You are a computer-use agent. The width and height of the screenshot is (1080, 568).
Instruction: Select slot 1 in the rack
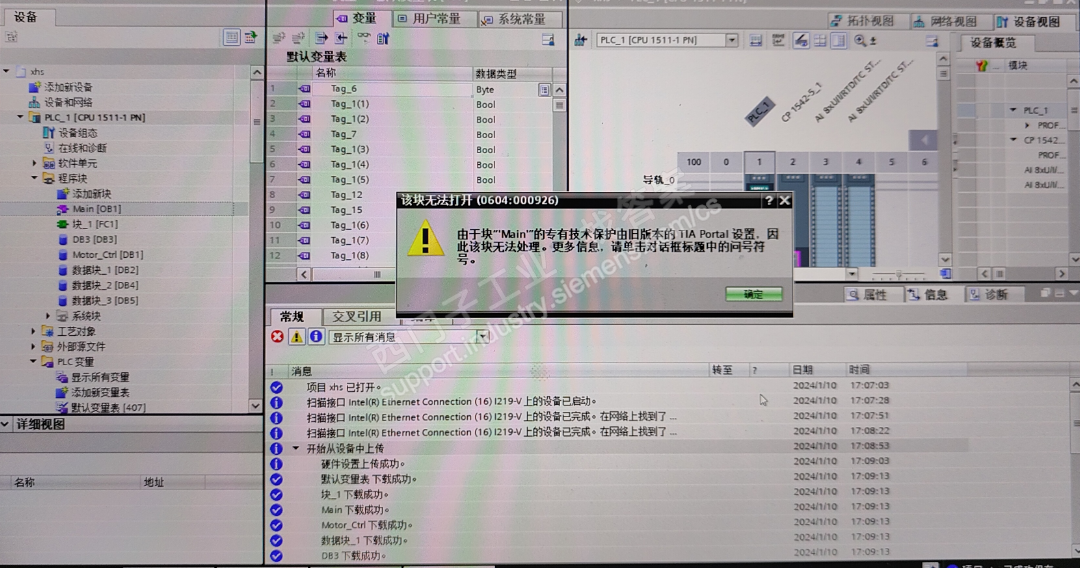[759, 162]
